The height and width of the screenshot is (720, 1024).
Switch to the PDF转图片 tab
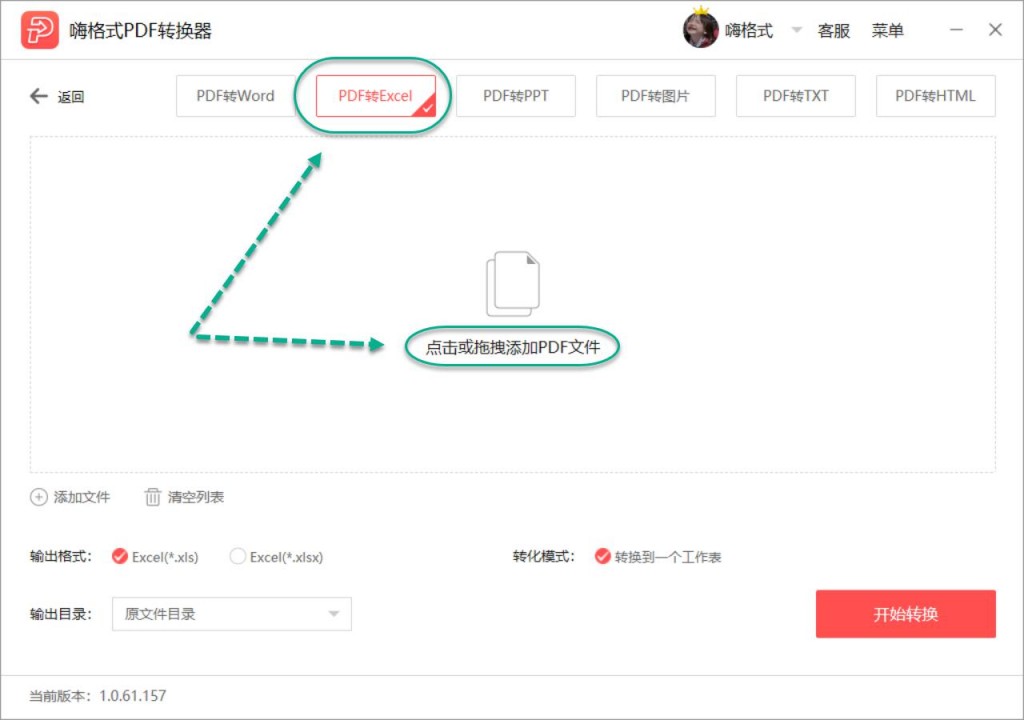pos(656,96)
